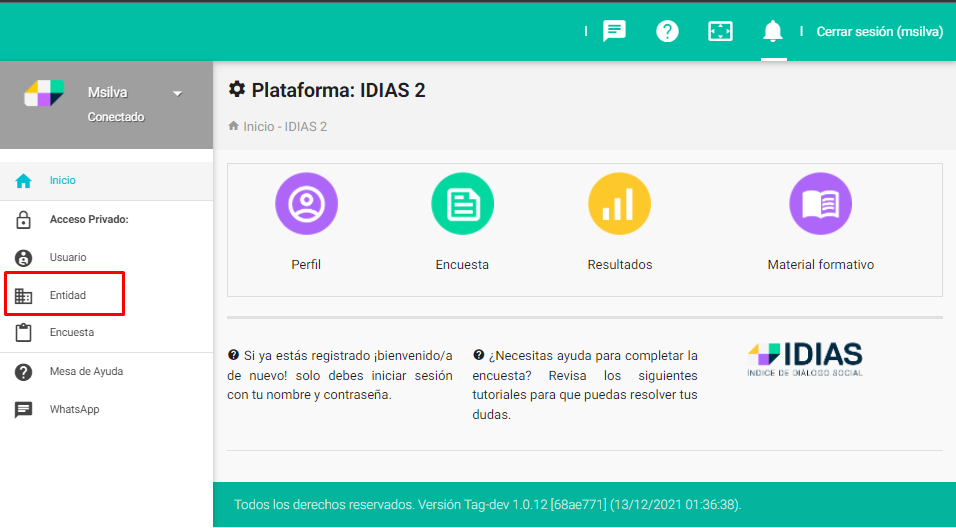956x528 pixels.
Task: Click the IDIAS Índice de Diálogo Social logo
Action: [805, 359]
